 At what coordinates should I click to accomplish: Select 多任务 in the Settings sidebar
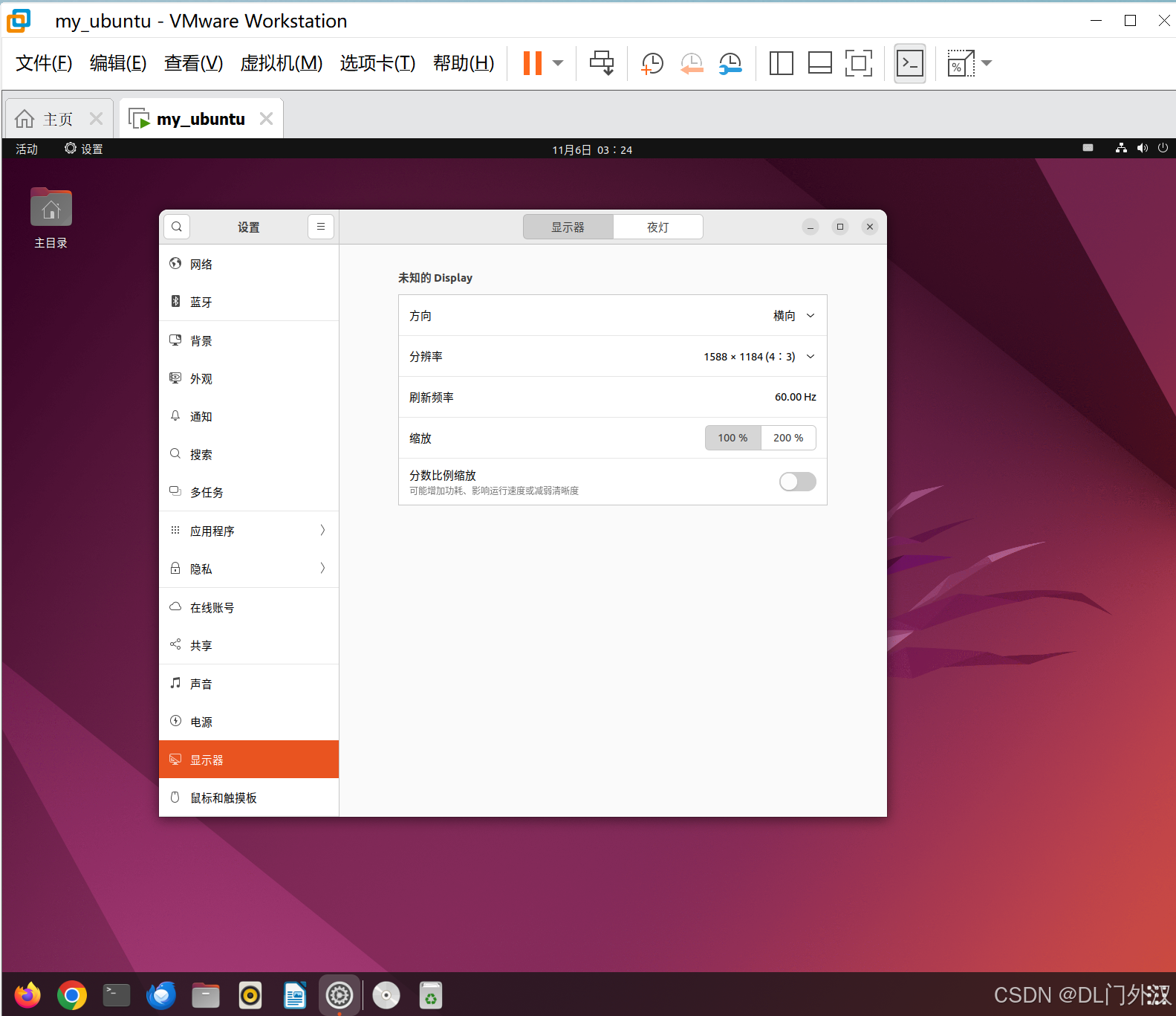(x=249, y=492)
